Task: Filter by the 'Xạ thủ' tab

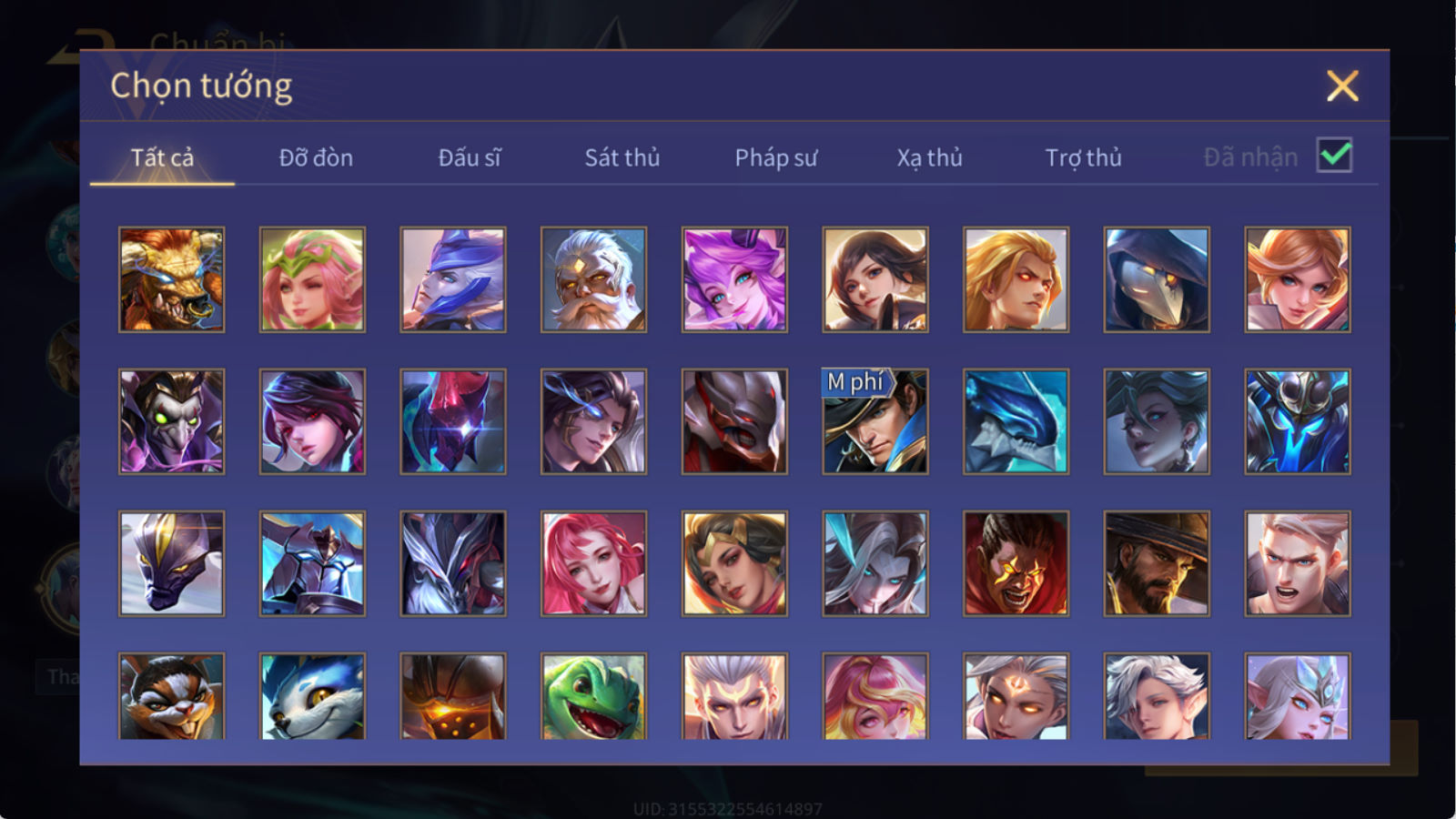Action: pos(929,157)
